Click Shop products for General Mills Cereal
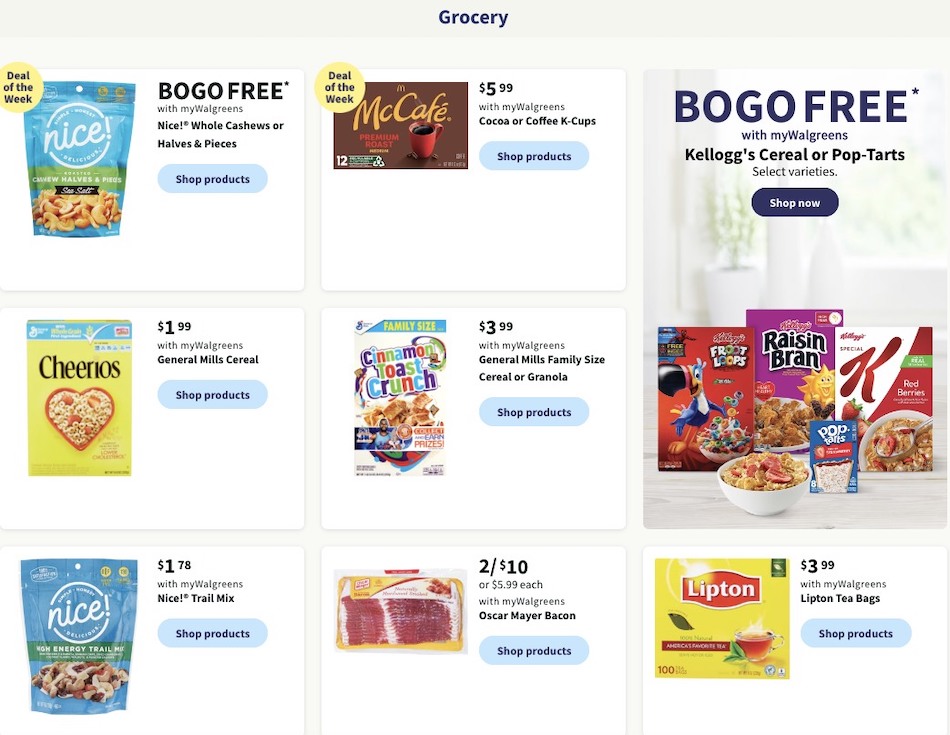 point(213,394)
